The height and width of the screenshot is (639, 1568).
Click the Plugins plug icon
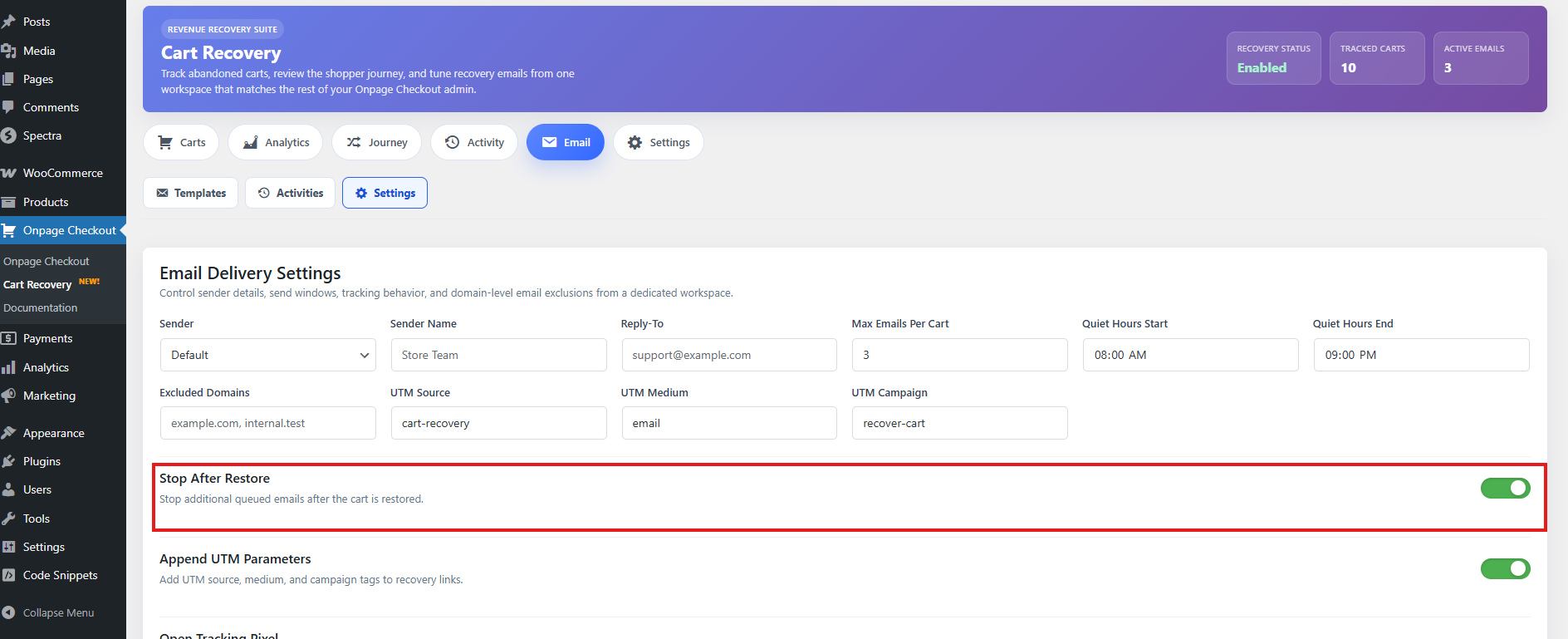click(8, 461)
